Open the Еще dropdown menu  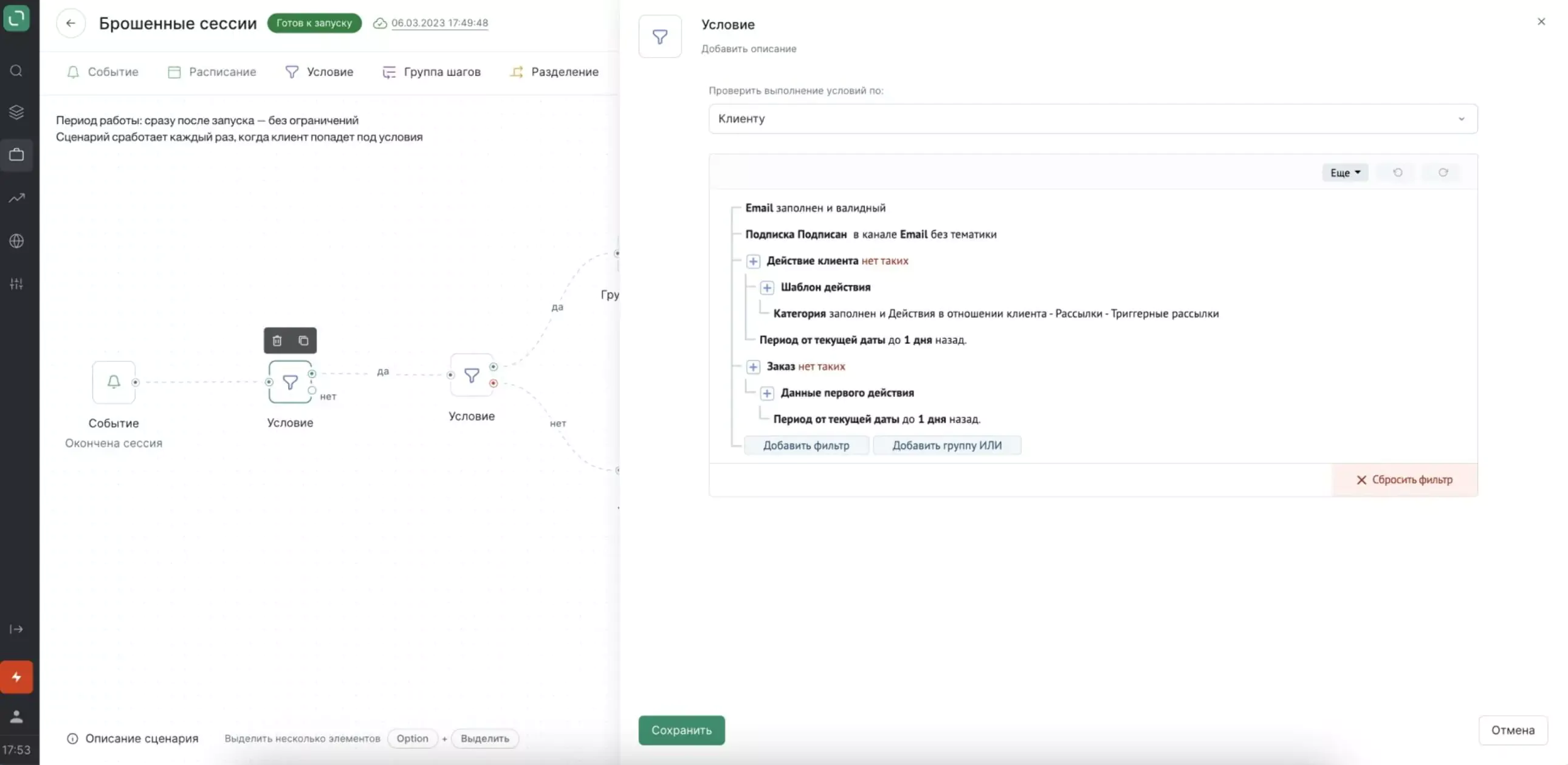[x=1344, y=173]
